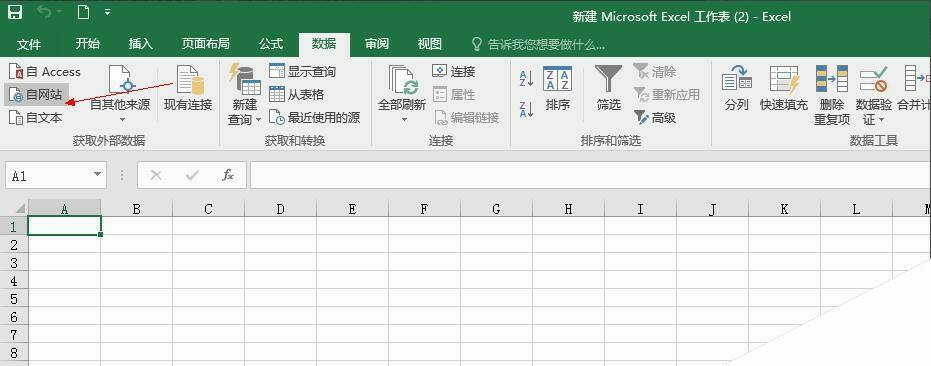Screen dimensions: 931x366
Task: Open the customize quick access toolbar dropdown
Action: click(107, 12)
